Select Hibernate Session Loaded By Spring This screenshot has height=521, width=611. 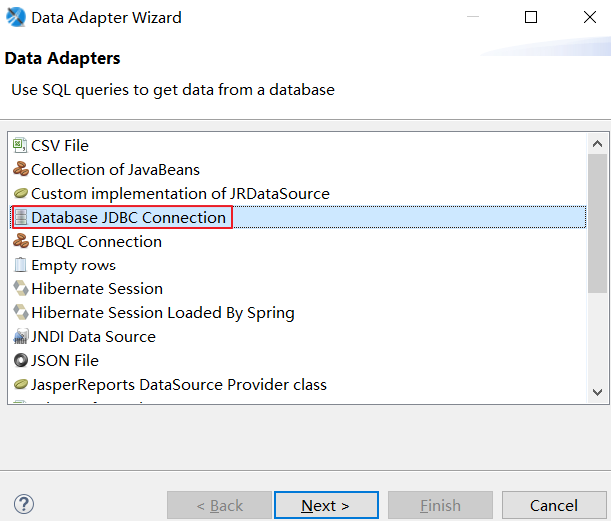(x=162, y=313)
